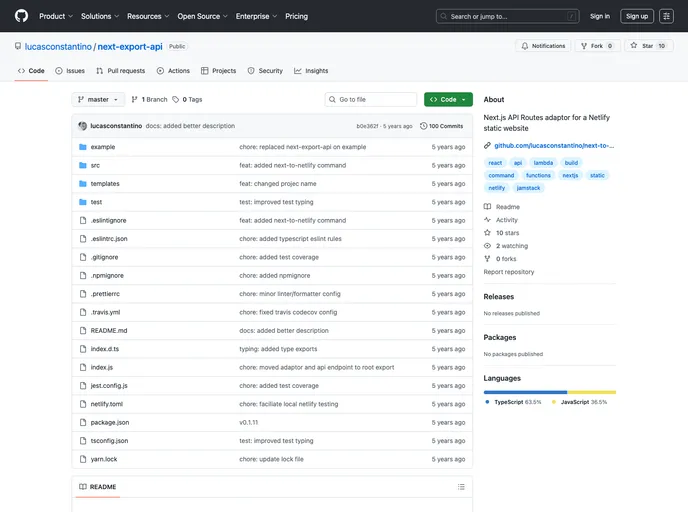This screenshot has height=512, width=688.
Task: Click the link icon beside repository website URL
Action: coord(487,146)
